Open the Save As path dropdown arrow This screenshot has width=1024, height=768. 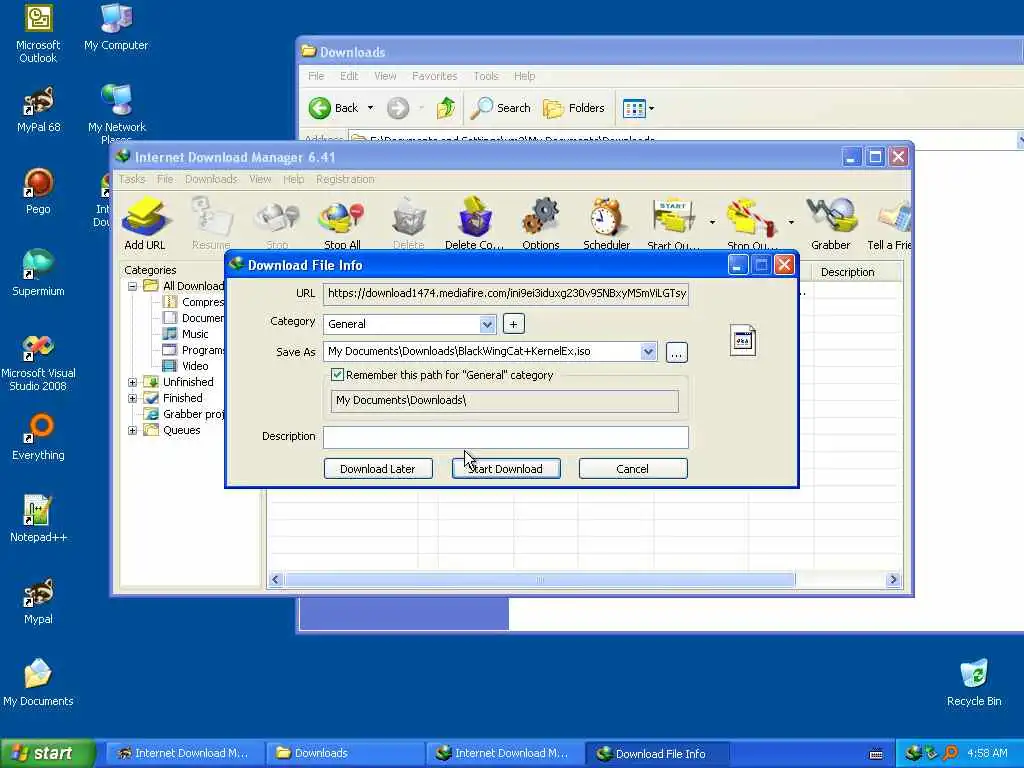(x=648, y=351)
